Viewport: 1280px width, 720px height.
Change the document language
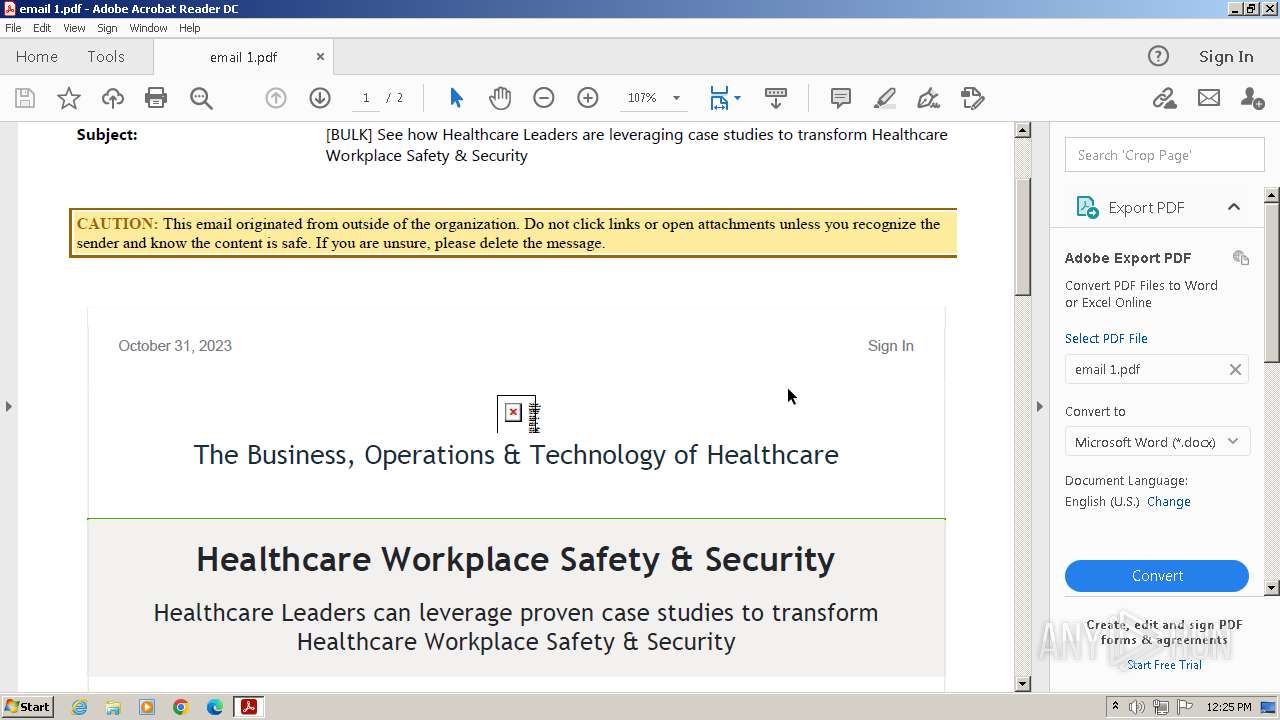click(1169, 502)
